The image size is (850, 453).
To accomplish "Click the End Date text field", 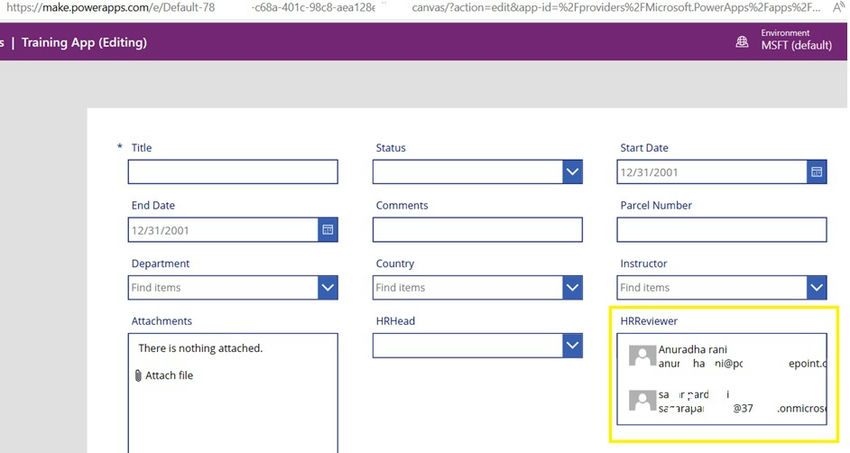I will coord(223,230).
